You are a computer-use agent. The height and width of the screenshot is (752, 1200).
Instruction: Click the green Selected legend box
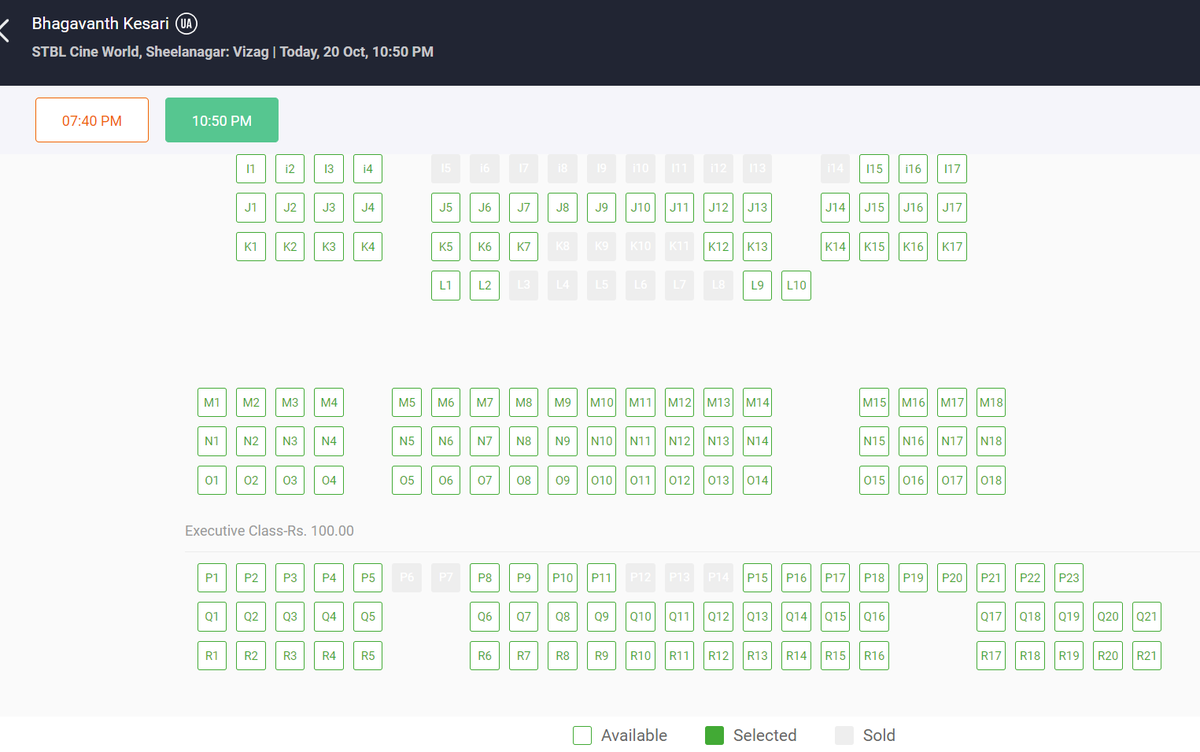714,735
